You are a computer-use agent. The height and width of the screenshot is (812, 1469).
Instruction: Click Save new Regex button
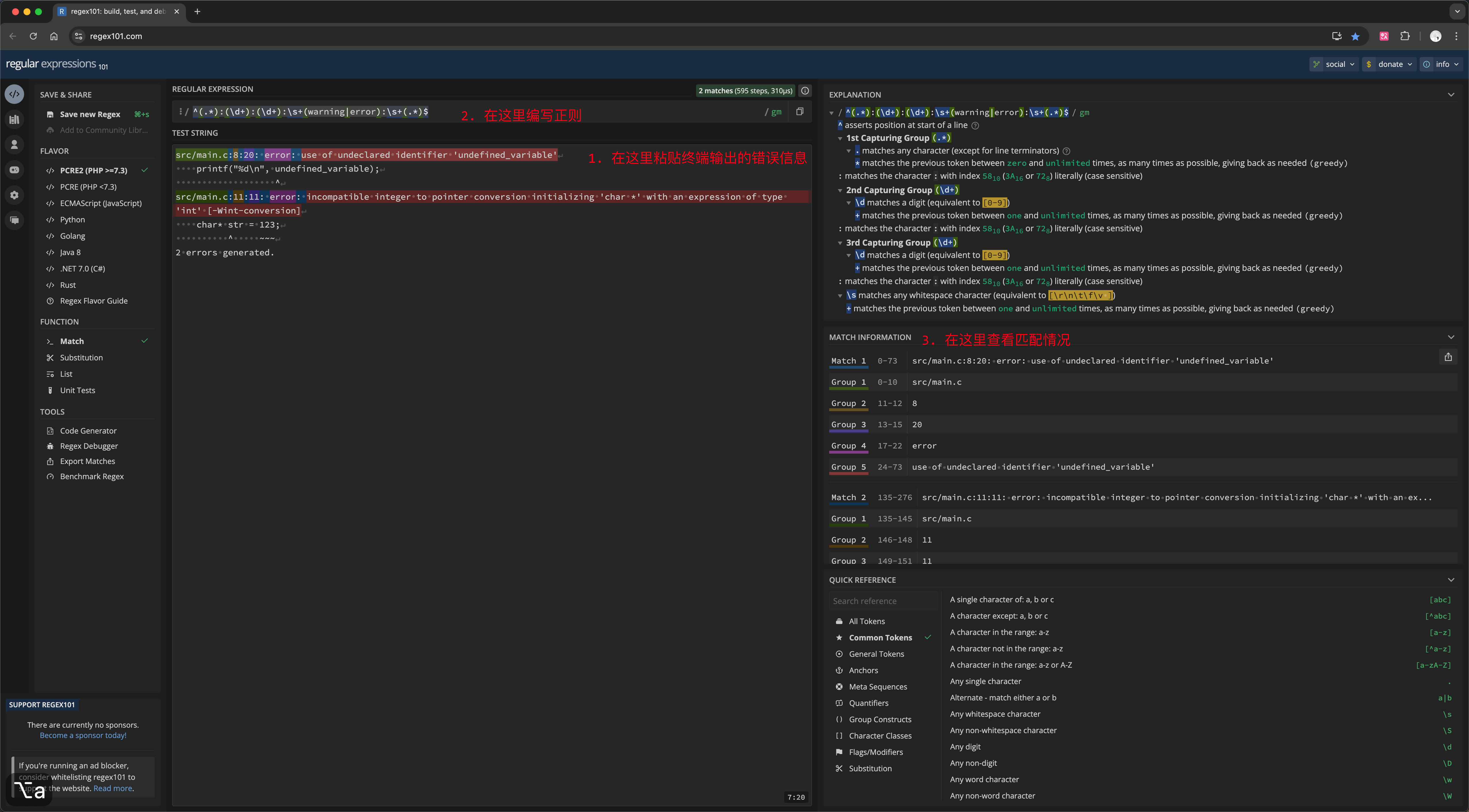tap(90, 114)
